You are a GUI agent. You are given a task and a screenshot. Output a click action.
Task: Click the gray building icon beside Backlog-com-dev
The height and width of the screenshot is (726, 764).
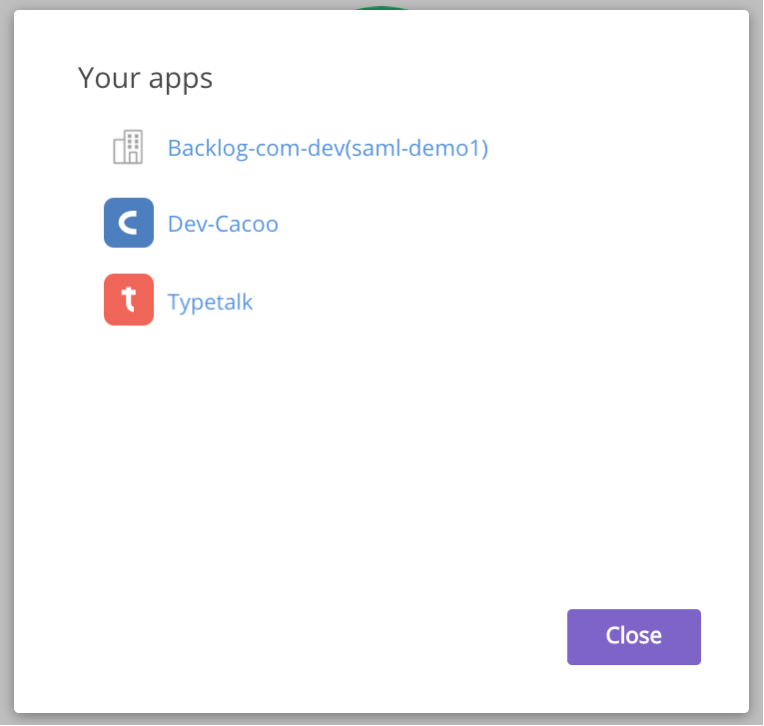128,147
